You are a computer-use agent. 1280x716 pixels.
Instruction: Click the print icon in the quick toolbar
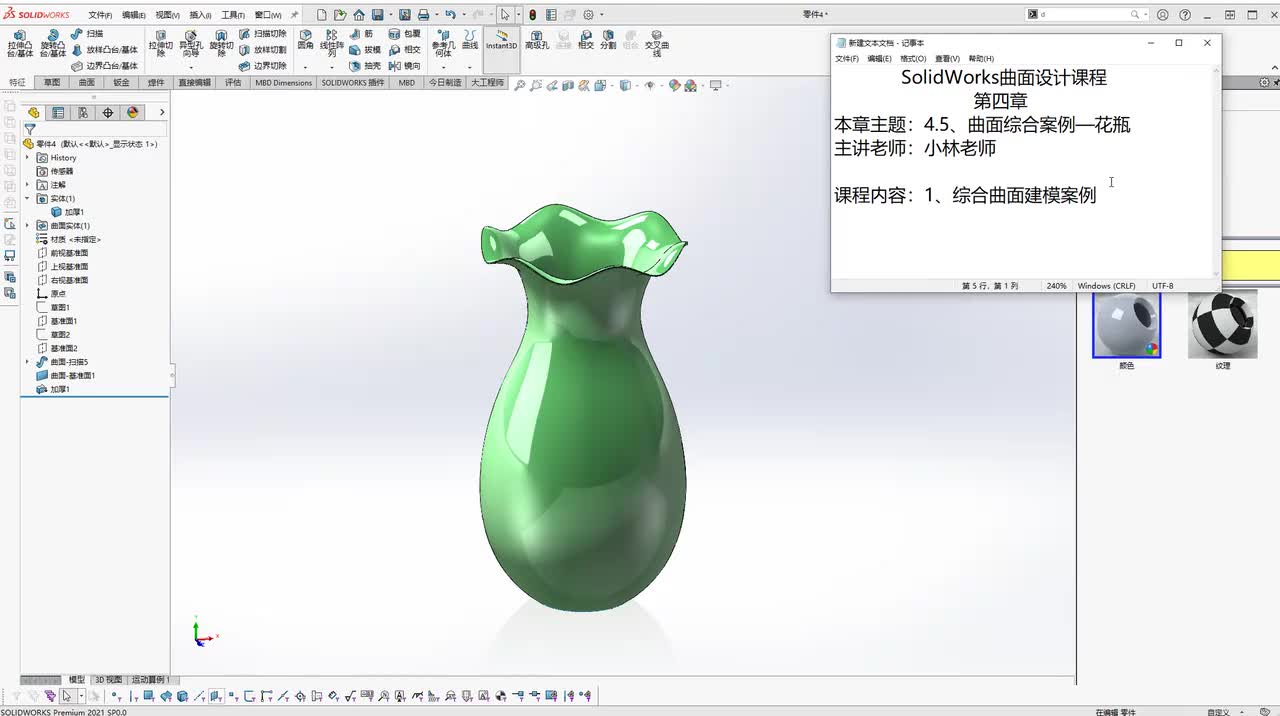coord(423,15)
